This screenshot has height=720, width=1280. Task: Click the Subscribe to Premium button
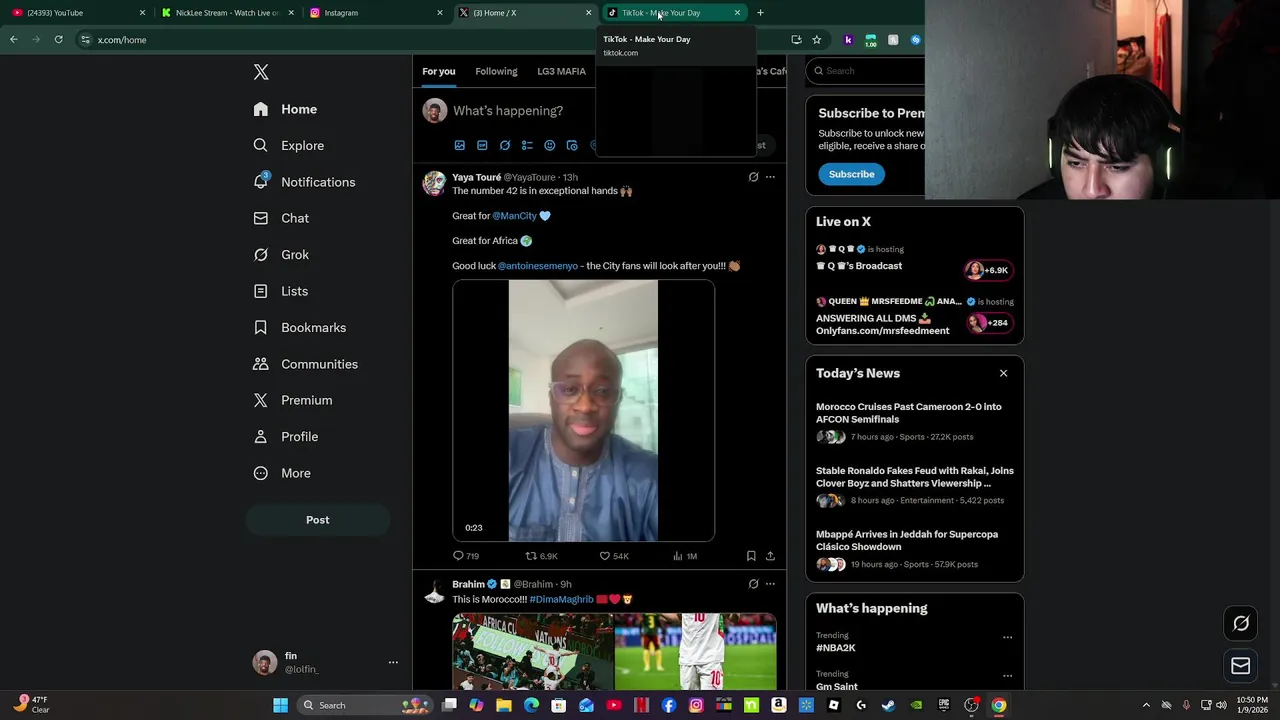pyautogui.click(x=851, y=174)
